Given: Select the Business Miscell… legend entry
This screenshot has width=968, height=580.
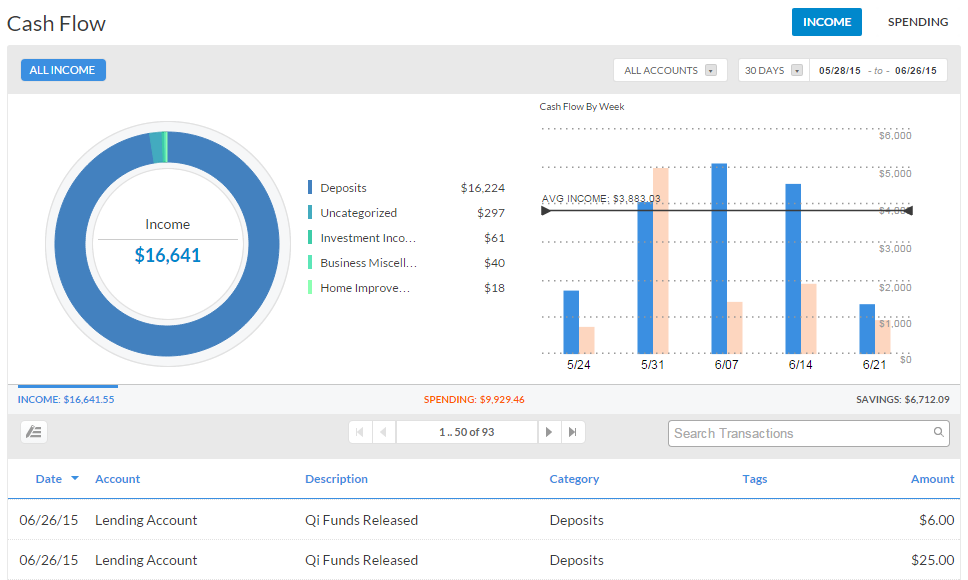Looking at the screenshot, I should click(406, 263).
